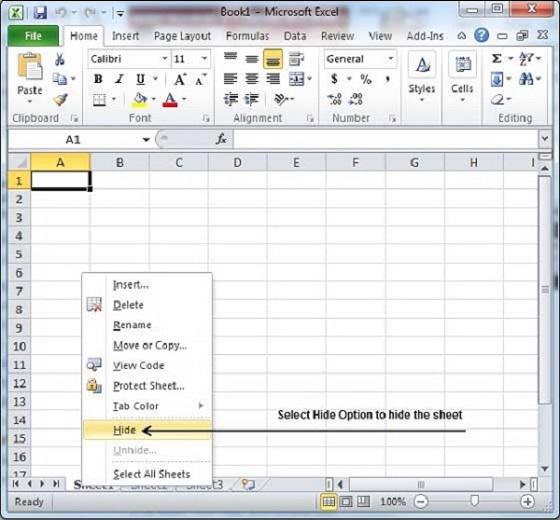The width and height of the screenshot is (560, 520).
Task: Click the Paste clipboard icon
Action: [30, 66]
